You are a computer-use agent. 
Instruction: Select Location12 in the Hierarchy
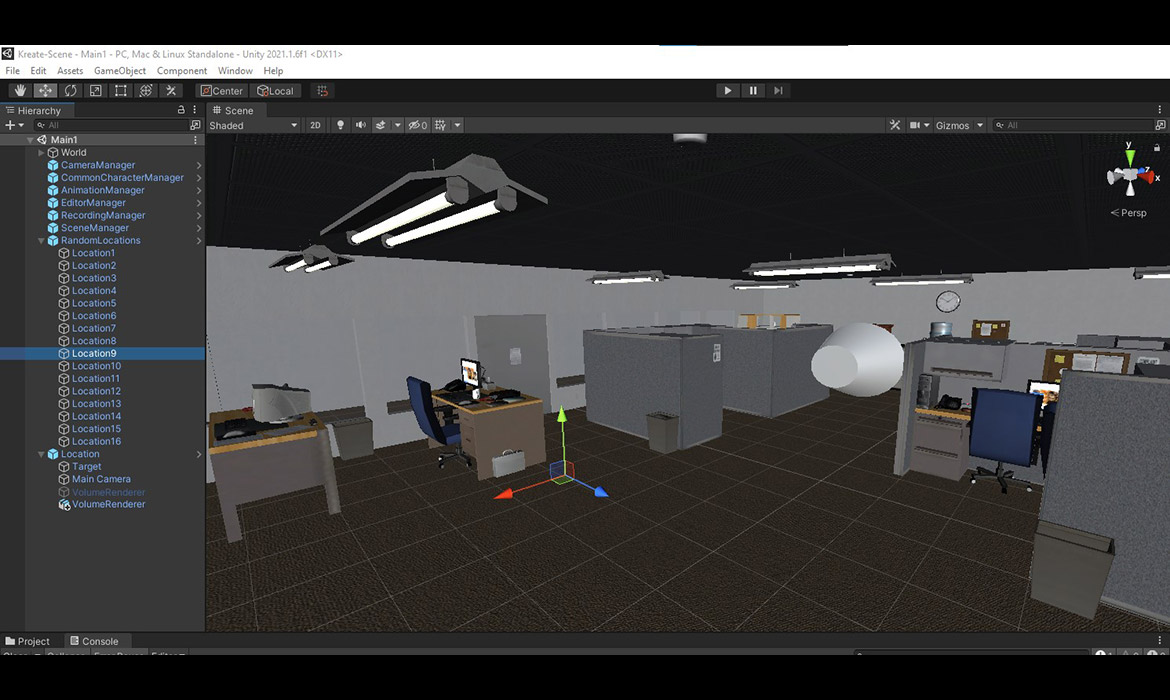(x=96, y=391)
